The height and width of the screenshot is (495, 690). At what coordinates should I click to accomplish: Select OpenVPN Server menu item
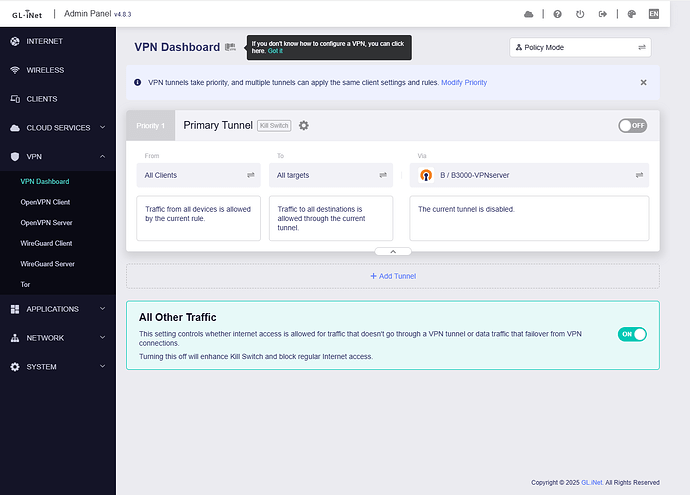coord(46,222)
